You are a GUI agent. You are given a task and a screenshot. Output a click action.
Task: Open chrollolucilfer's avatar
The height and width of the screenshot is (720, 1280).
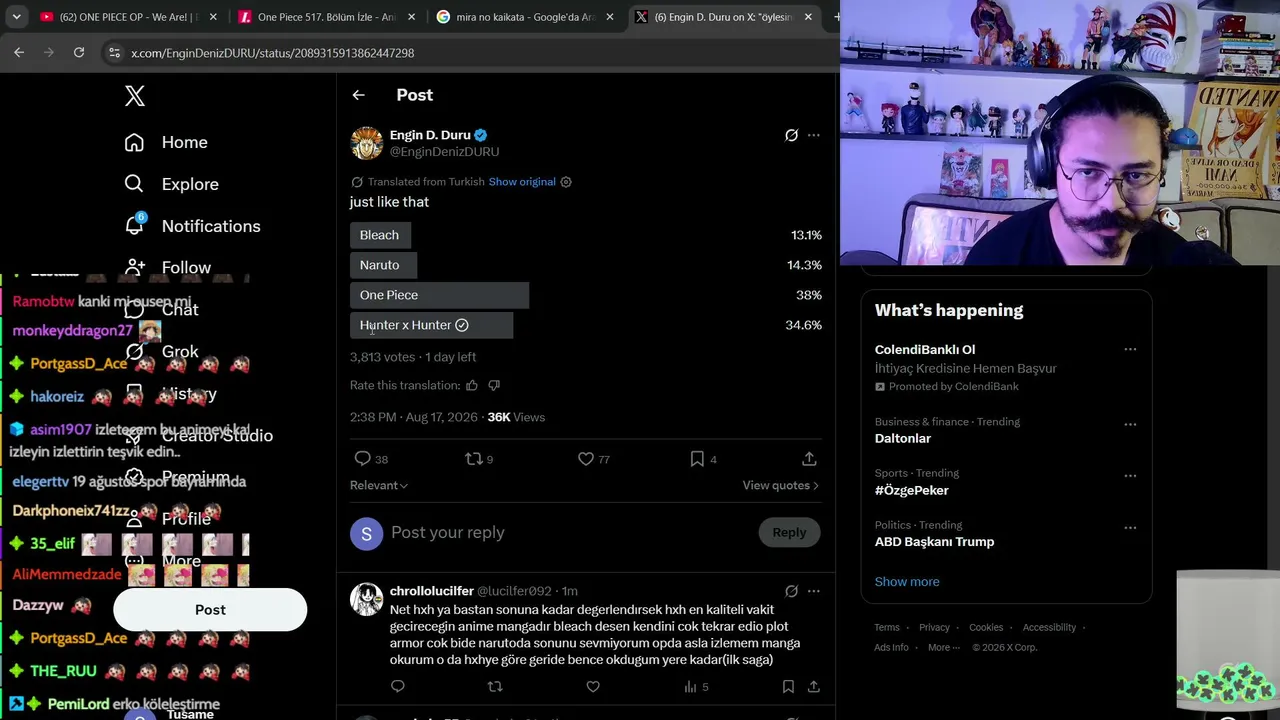click(x=367, y=599)
